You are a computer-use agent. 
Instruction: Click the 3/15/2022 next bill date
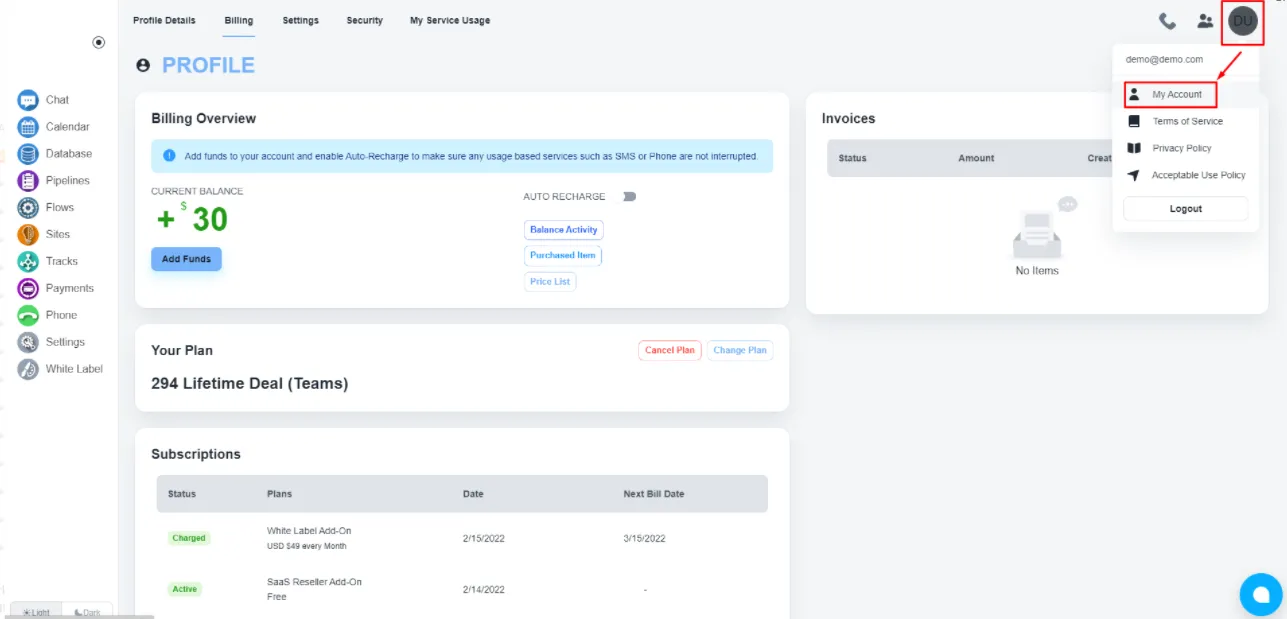pyautogui.click(x=645, y=538)
